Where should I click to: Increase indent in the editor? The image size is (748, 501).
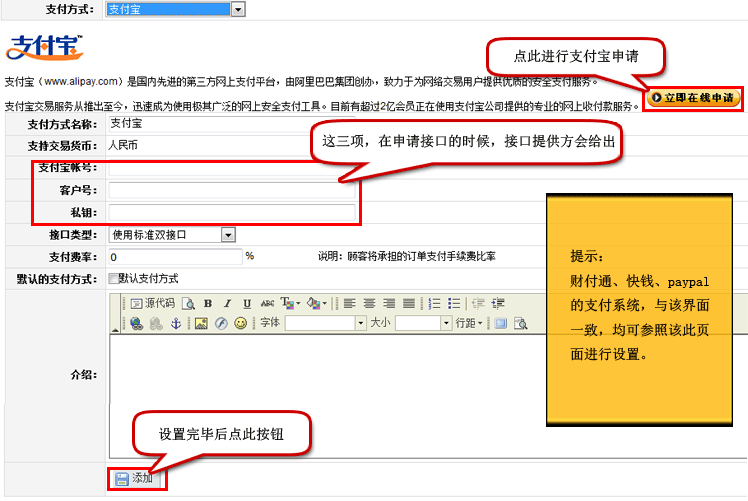point(498,303)
